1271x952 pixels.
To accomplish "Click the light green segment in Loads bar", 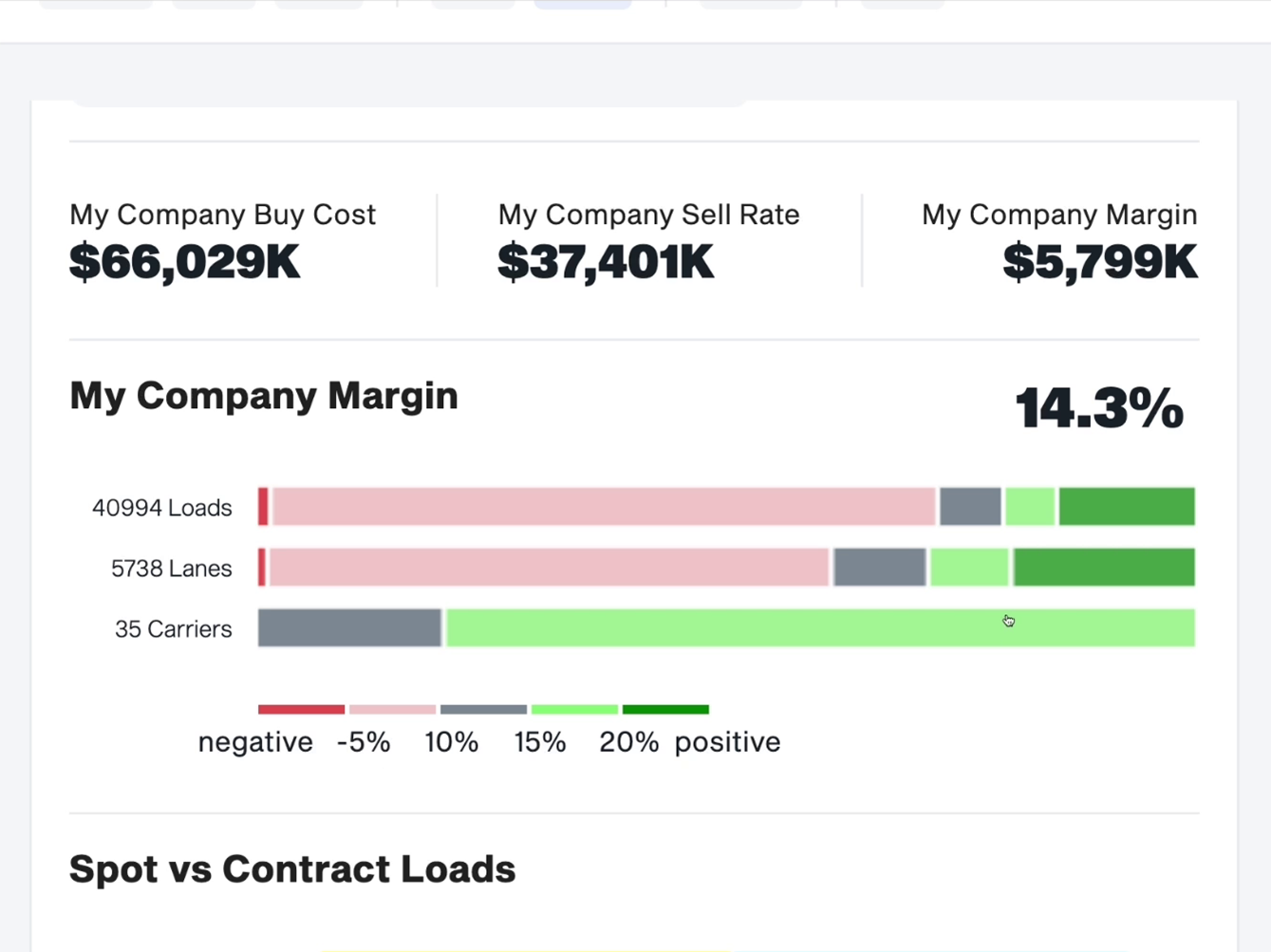I will click(1030, 507).
